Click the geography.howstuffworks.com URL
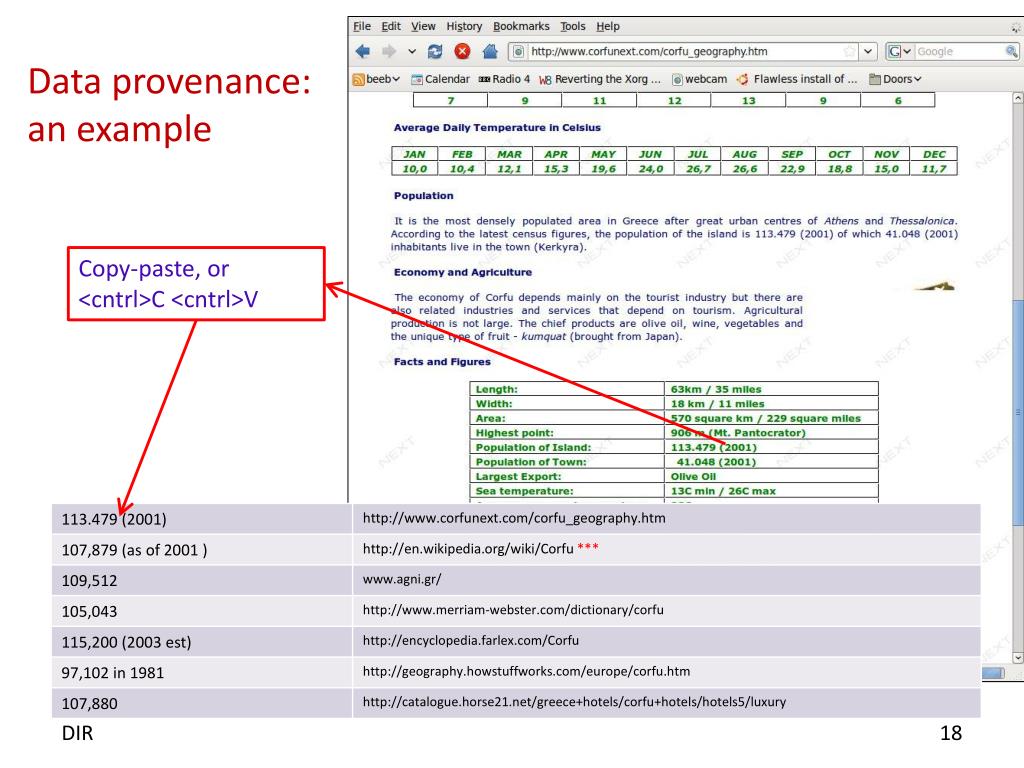 [x=526, y=671]
